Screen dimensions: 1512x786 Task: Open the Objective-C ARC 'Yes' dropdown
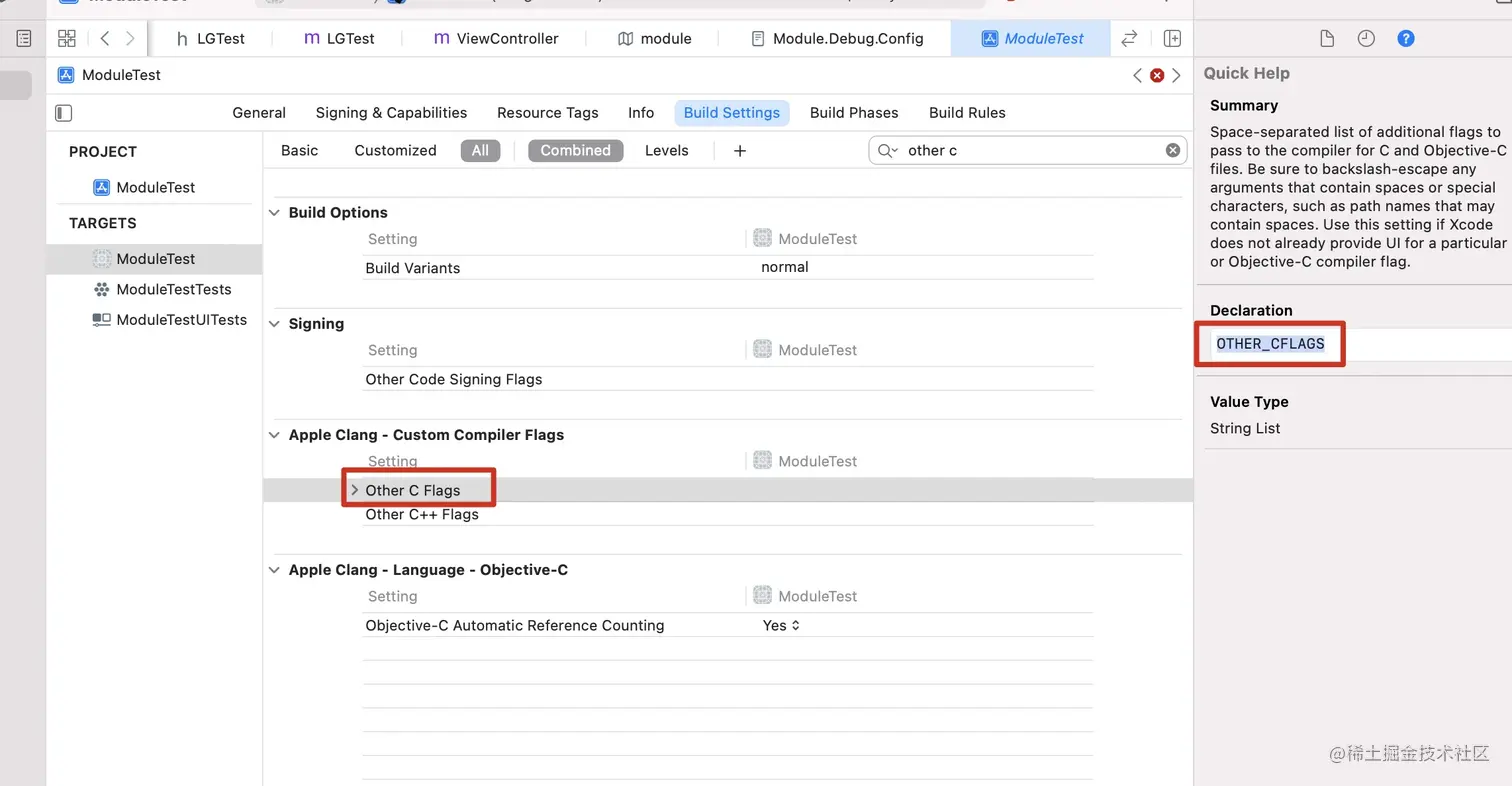pyautogui.click(x=781, y=626)
